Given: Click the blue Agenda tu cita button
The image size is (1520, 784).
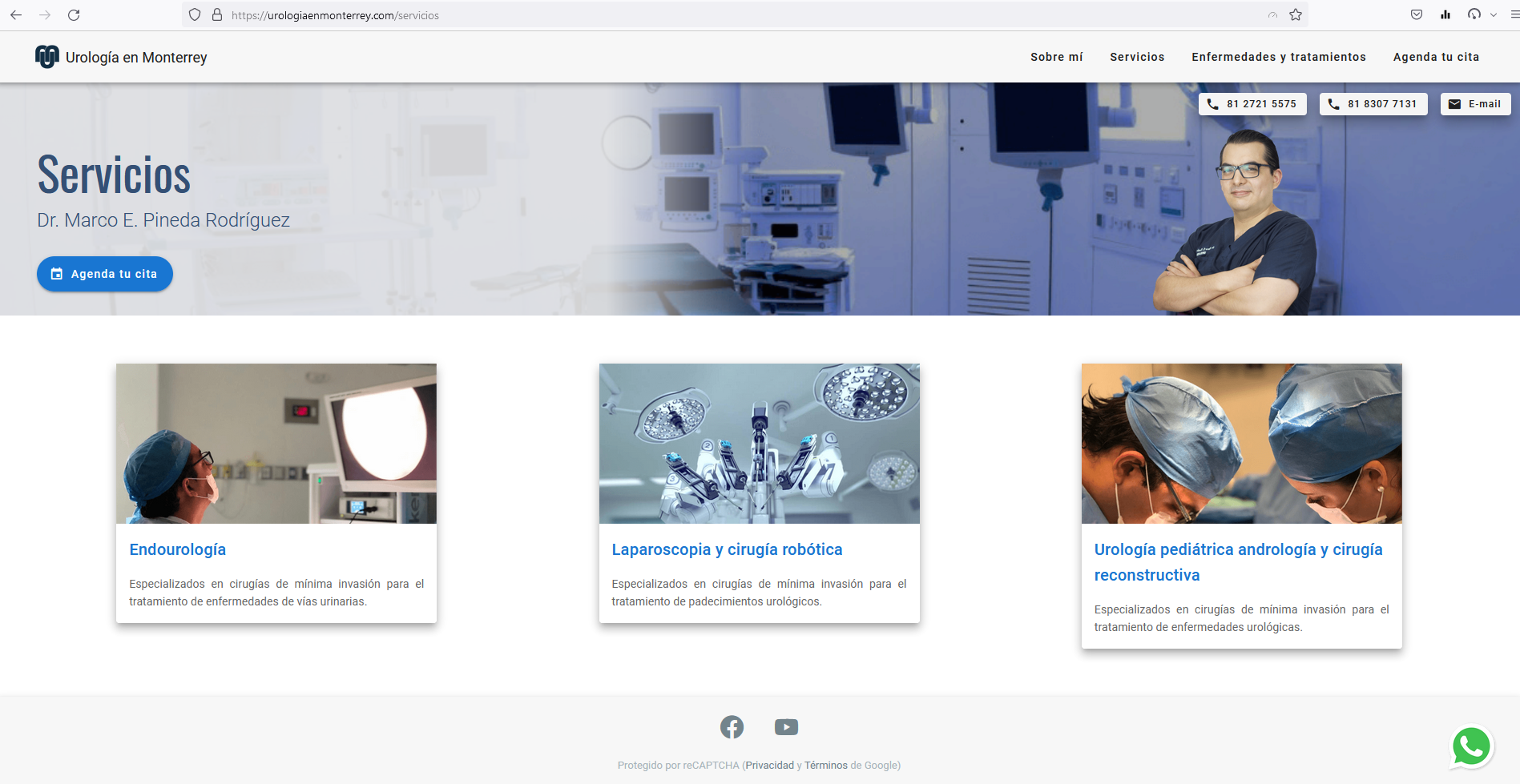Looking at the screenshot, I should [x=104, y=273].
